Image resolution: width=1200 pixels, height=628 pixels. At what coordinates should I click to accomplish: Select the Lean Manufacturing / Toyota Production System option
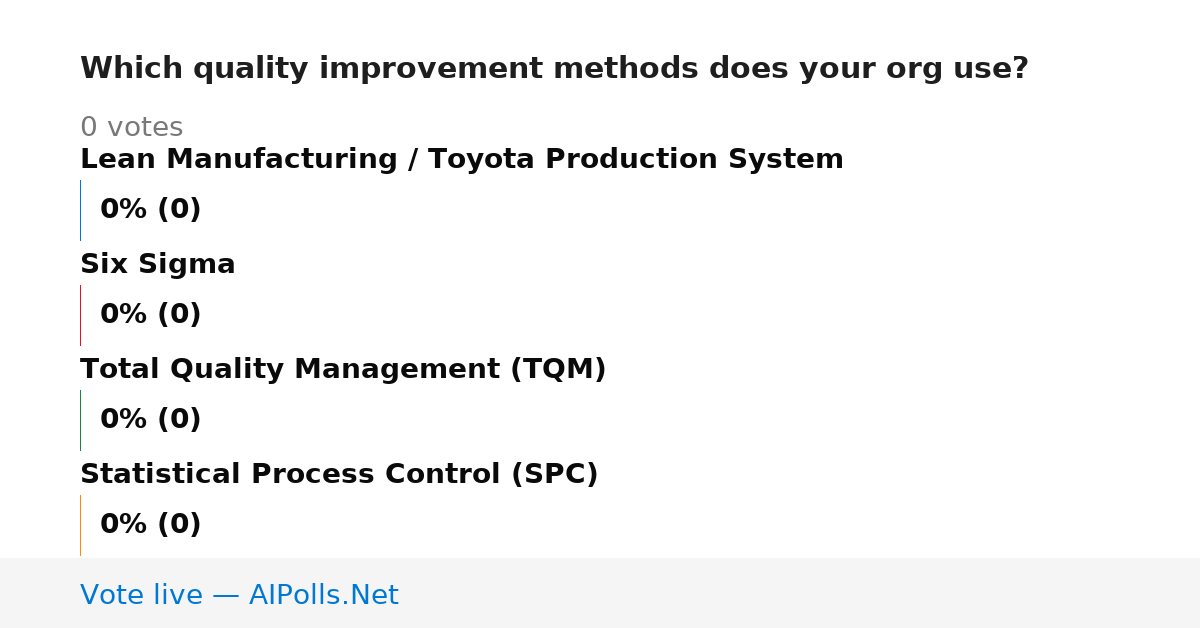click(x=462, y=159)
